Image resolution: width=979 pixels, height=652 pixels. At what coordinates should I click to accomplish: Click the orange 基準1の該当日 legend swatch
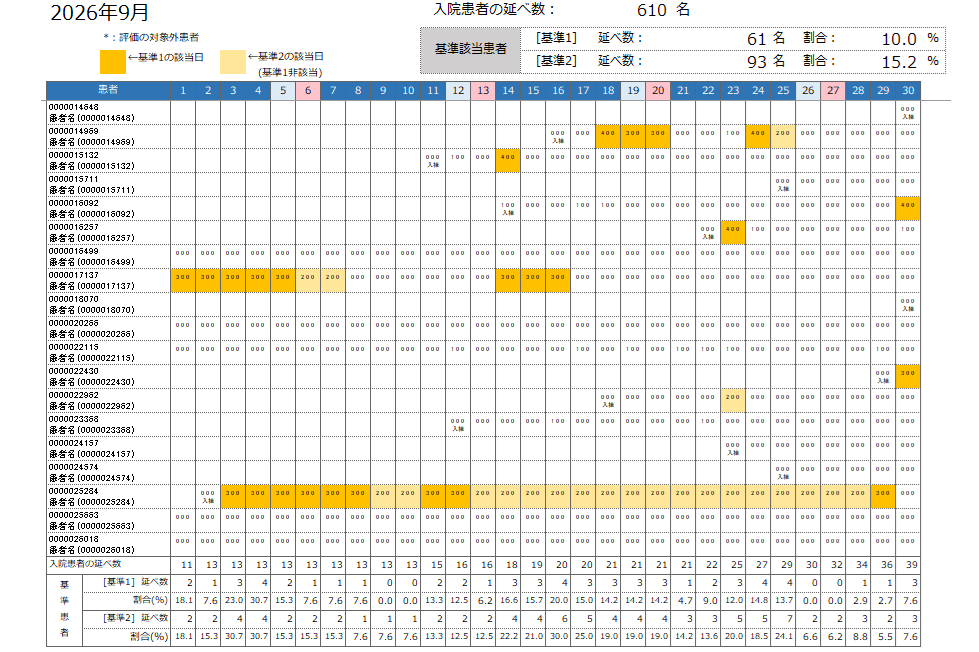point(113,62)
